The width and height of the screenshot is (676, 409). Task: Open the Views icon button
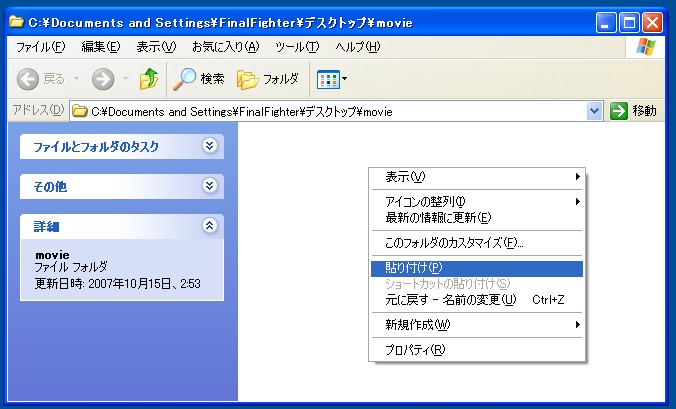click(x=328, y=79)
